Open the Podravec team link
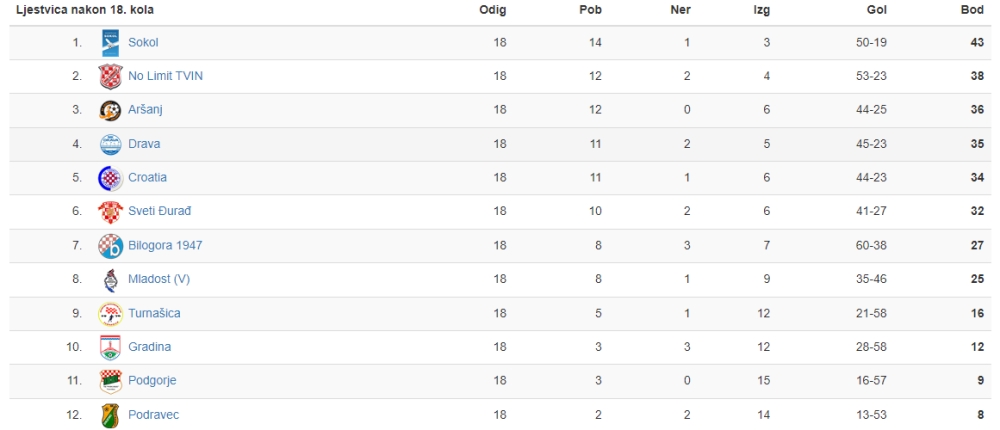The width and height of the screenshot is (1000, 430). 154,415
